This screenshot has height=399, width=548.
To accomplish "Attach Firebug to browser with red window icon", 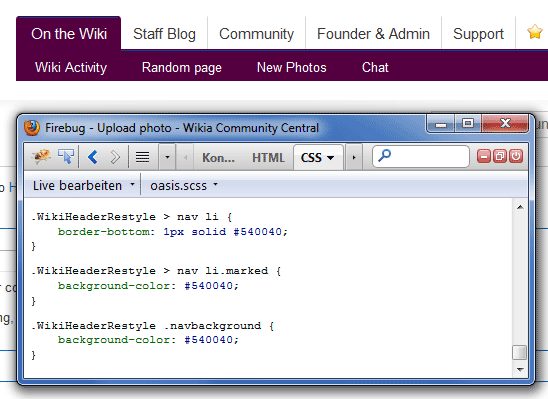I will [500, 157].
